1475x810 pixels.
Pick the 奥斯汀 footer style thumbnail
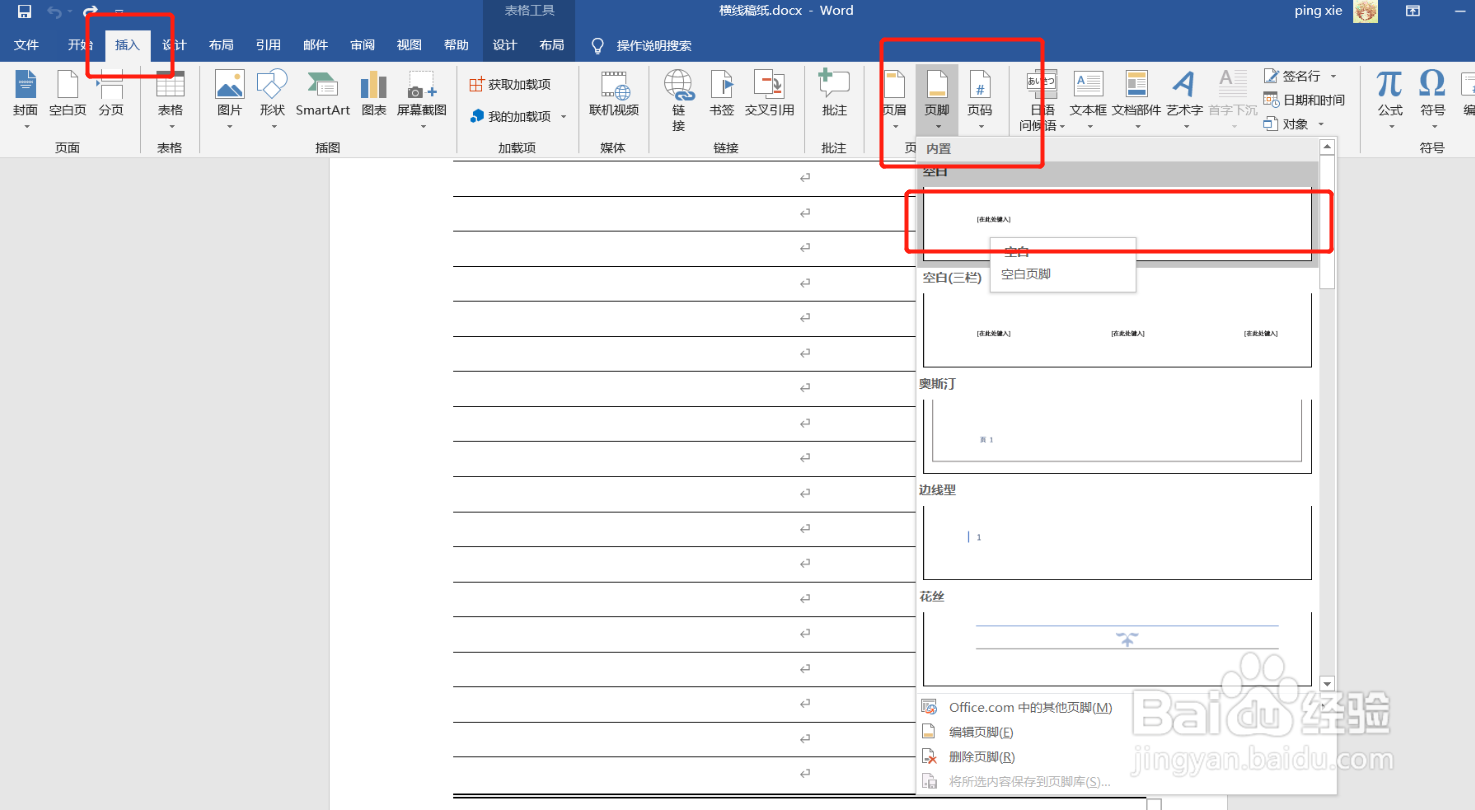[1117, 436]
